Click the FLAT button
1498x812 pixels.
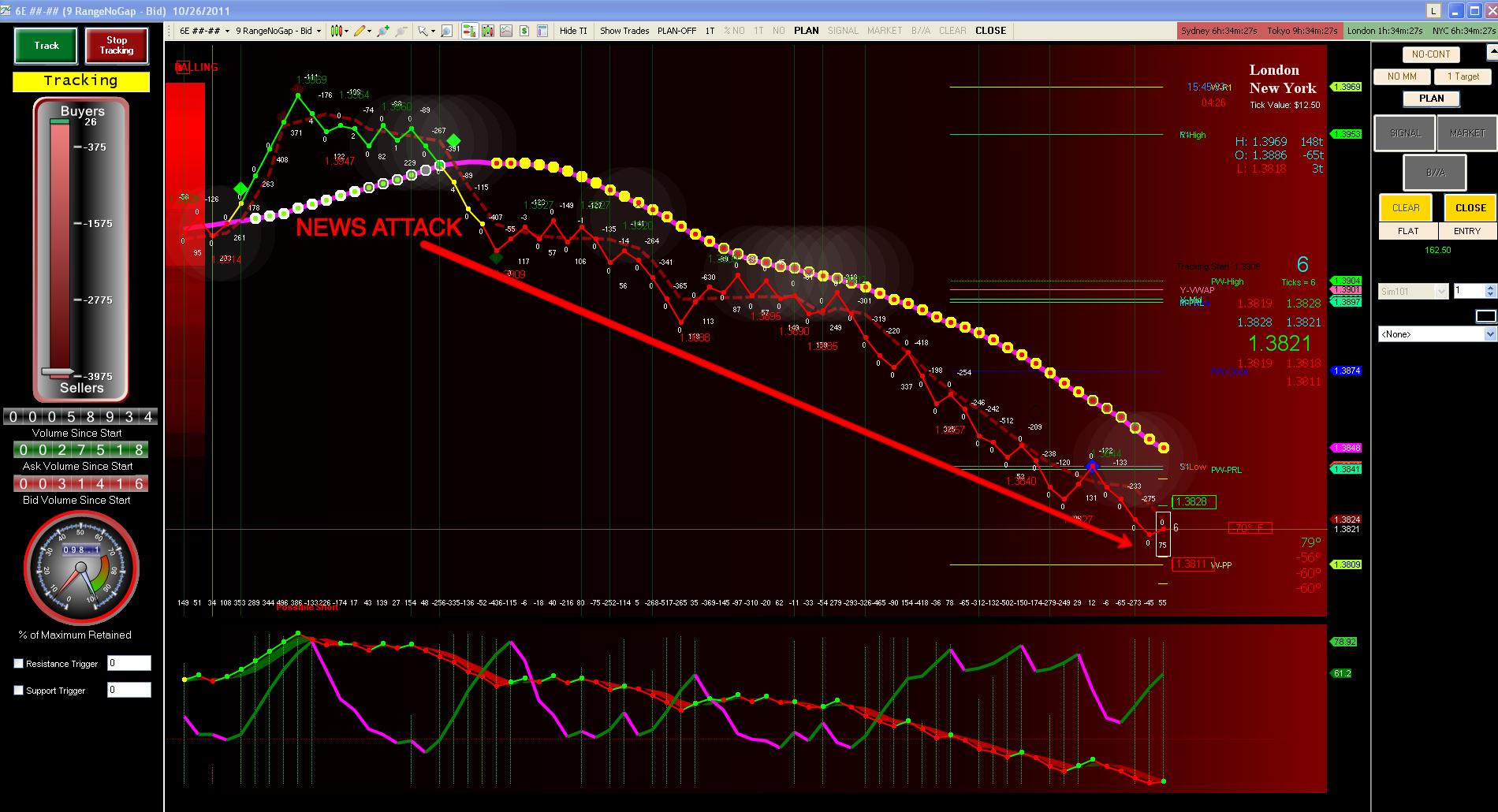1408,231
